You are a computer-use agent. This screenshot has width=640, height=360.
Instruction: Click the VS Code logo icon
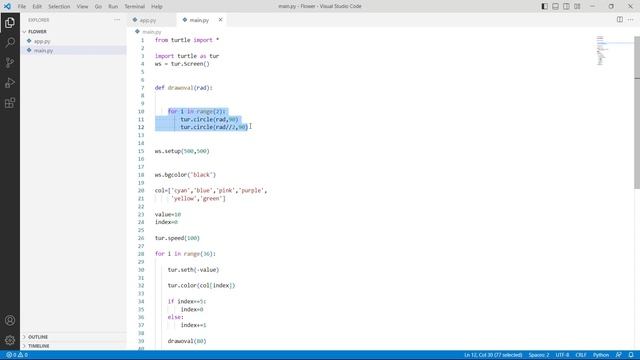[x=7, y=6]
